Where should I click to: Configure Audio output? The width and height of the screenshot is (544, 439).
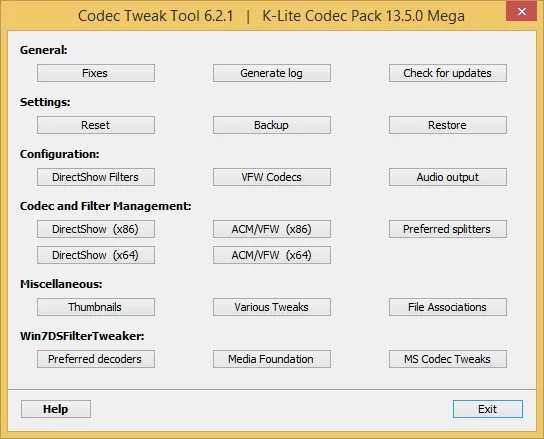448,177
